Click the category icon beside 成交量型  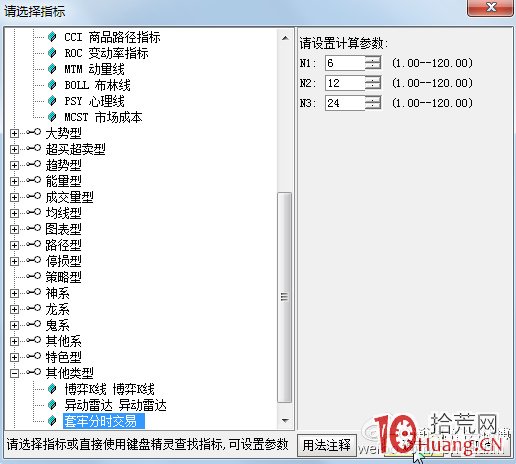[x=34, y=196]
